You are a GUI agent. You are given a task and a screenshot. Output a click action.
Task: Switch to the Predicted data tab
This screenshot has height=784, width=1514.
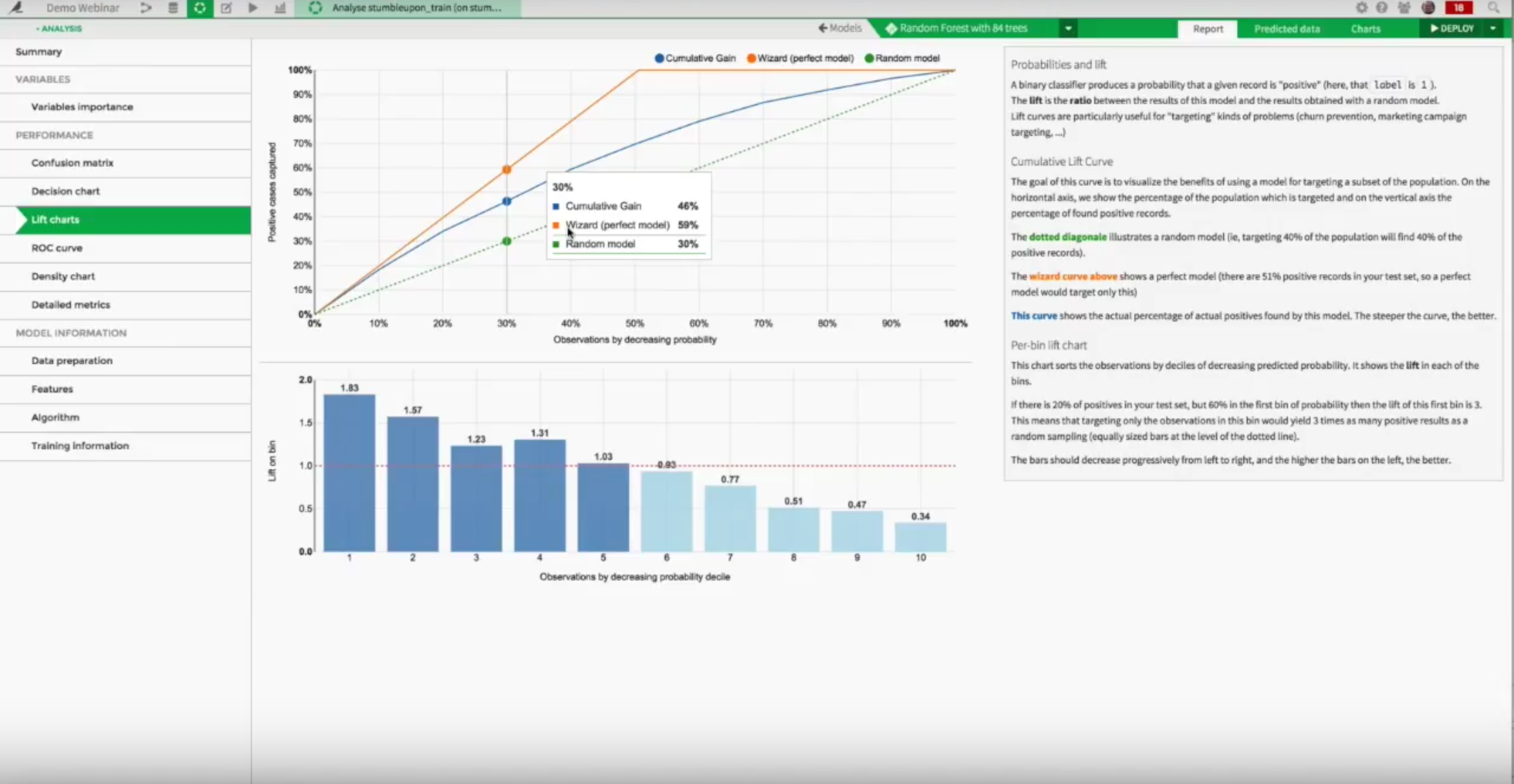(x=1286, y=29)
